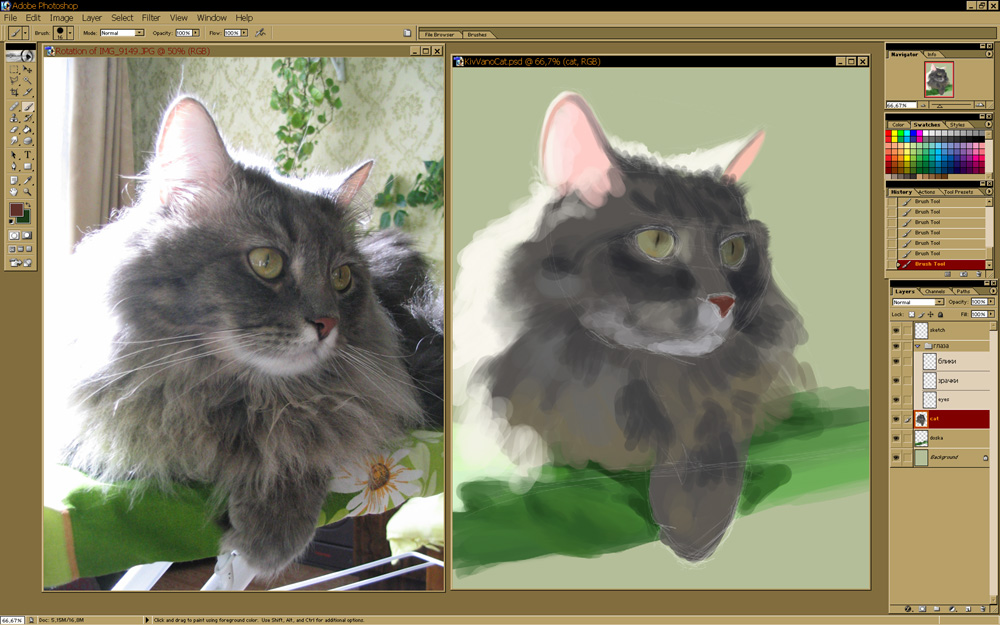The image size is (1000, 625).
Task: Hide the sketch layer
Action: coord(896,329)
